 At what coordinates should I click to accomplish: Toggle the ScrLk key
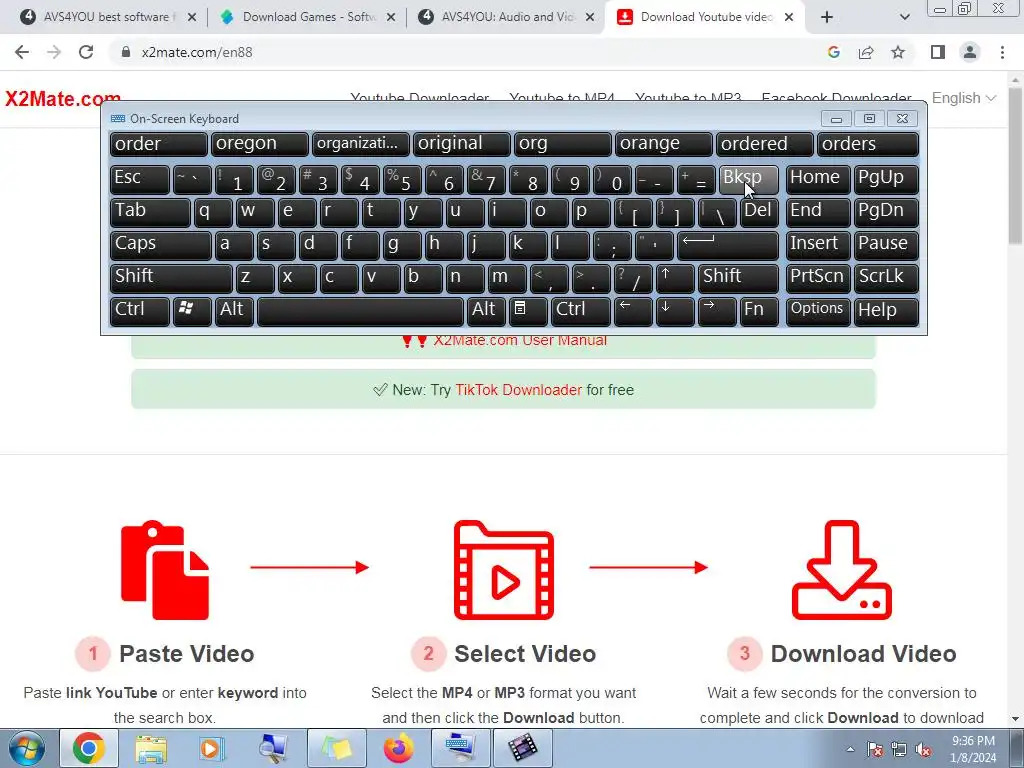coord(886,279)
